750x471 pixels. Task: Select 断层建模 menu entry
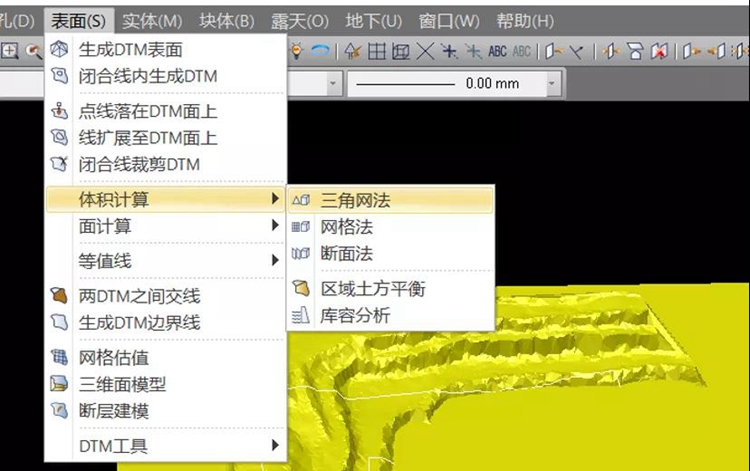tap(165, 411)
